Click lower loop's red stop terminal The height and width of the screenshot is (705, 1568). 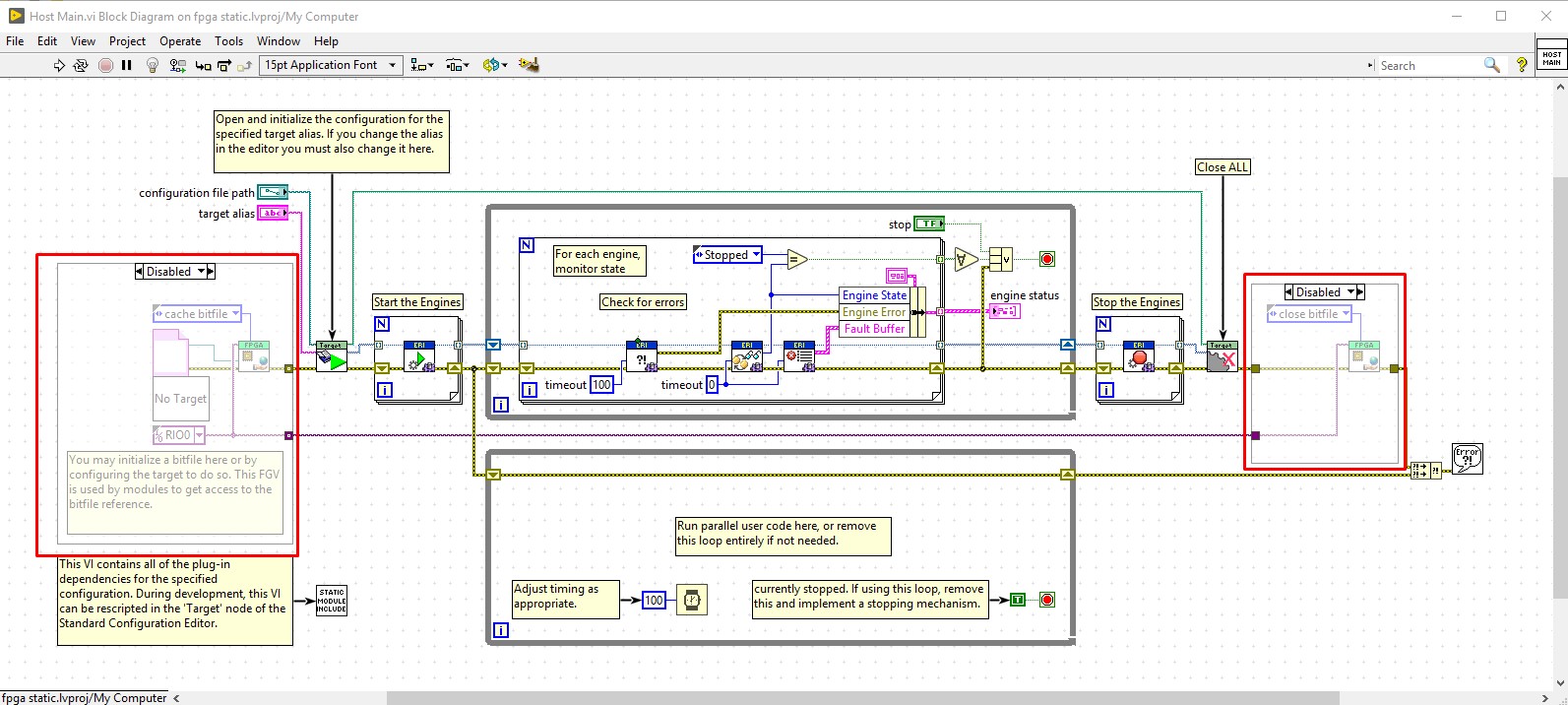1047,600
